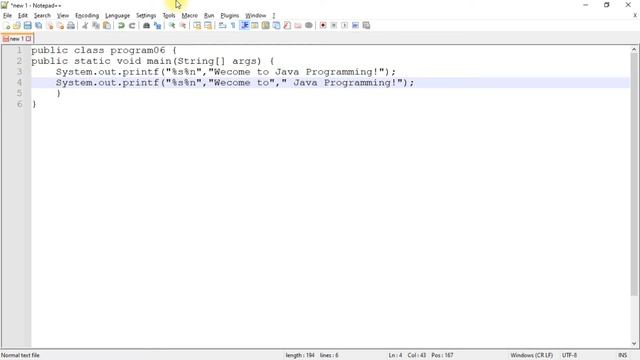
Task: Click the Paste clipboard icon
Action: pyautogui.click(x=107, y=26)
